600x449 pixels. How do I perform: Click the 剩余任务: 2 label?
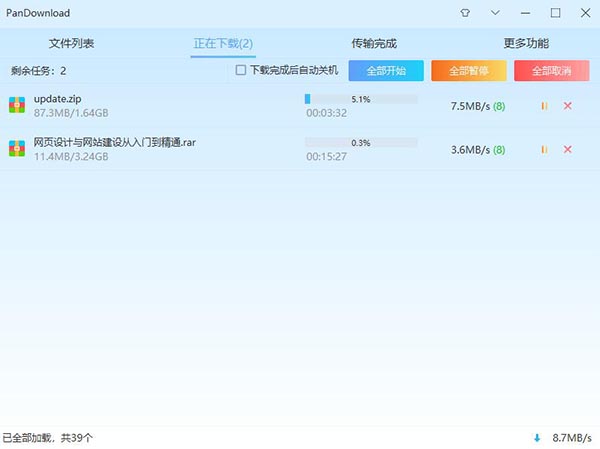pos(38,71)
